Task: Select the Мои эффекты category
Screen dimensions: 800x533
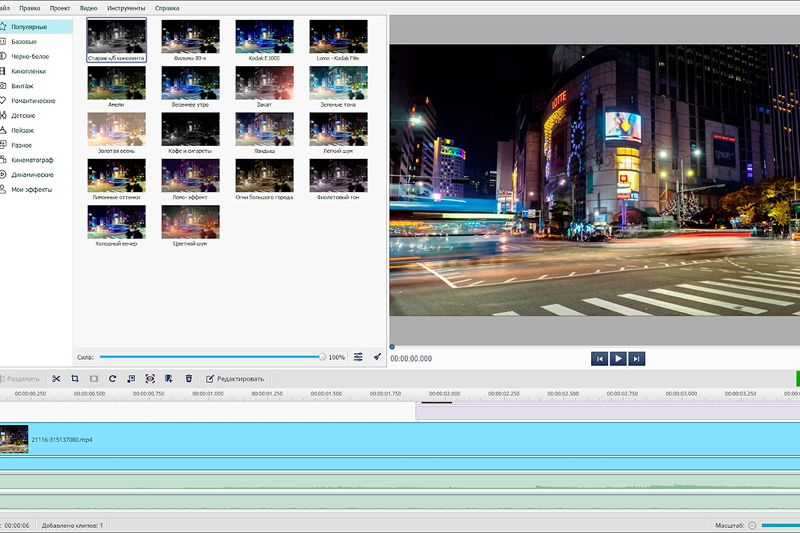Action: point(36,189)
